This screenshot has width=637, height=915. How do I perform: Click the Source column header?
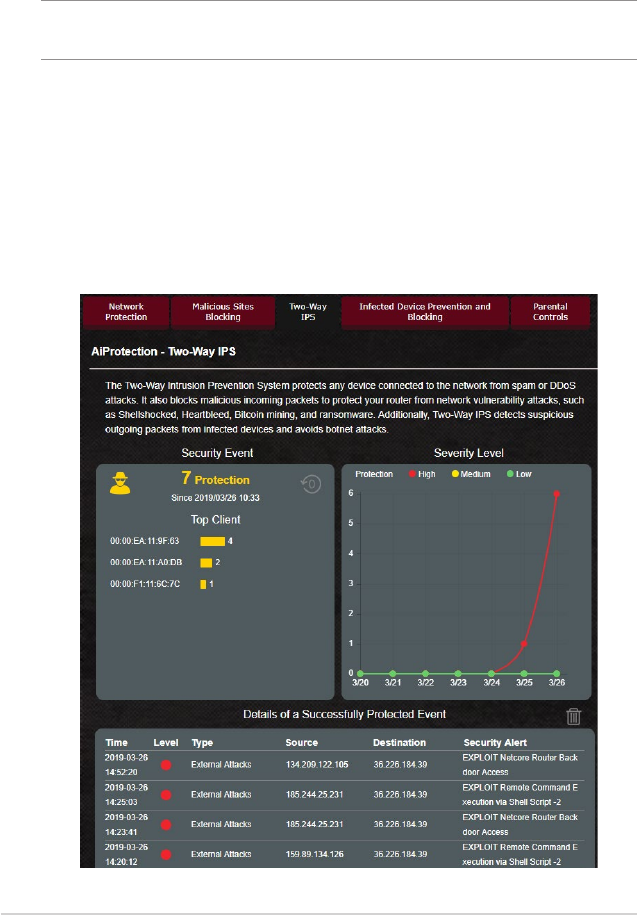302,742
